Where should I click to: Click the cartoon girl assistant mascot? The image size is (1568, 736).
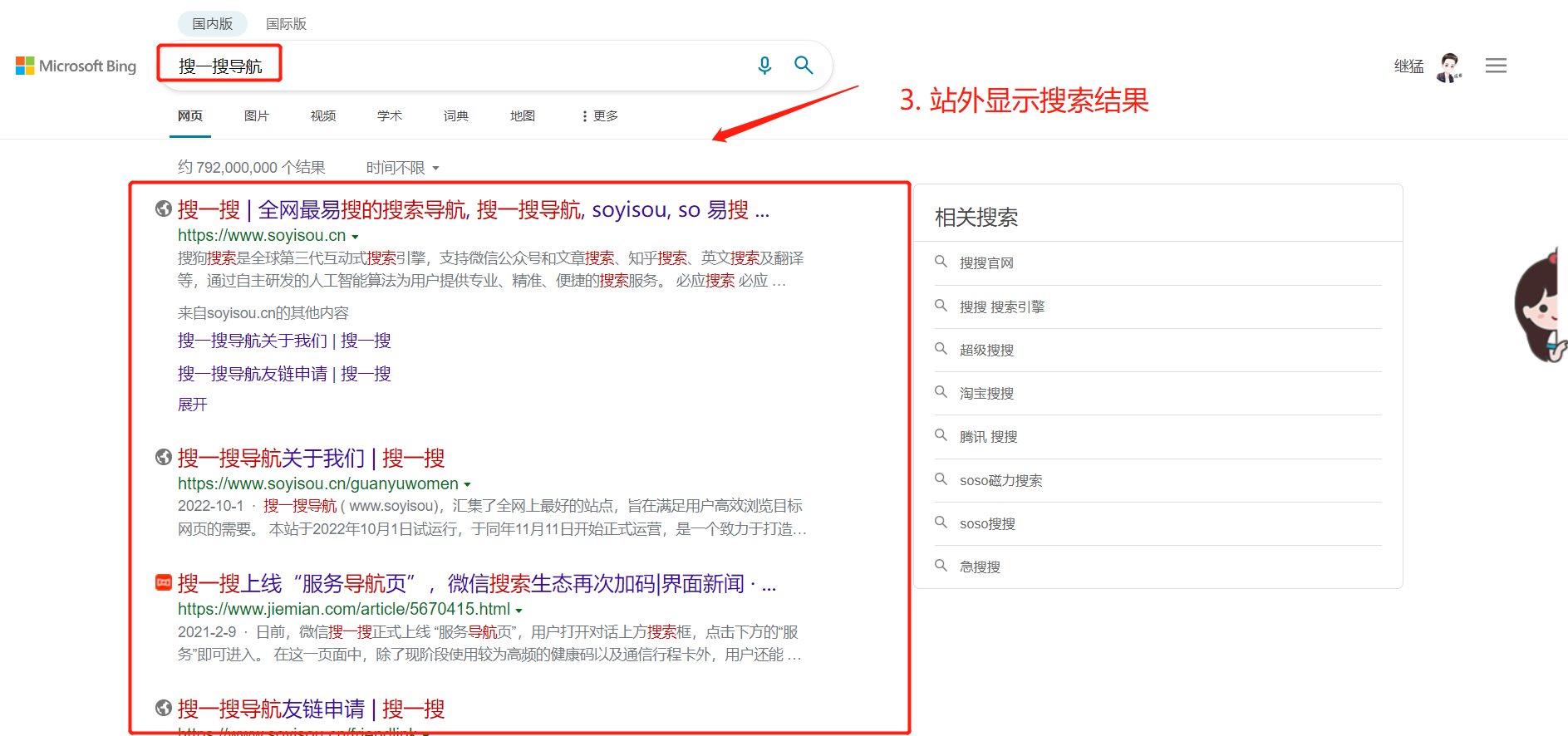pos(1541,305)
